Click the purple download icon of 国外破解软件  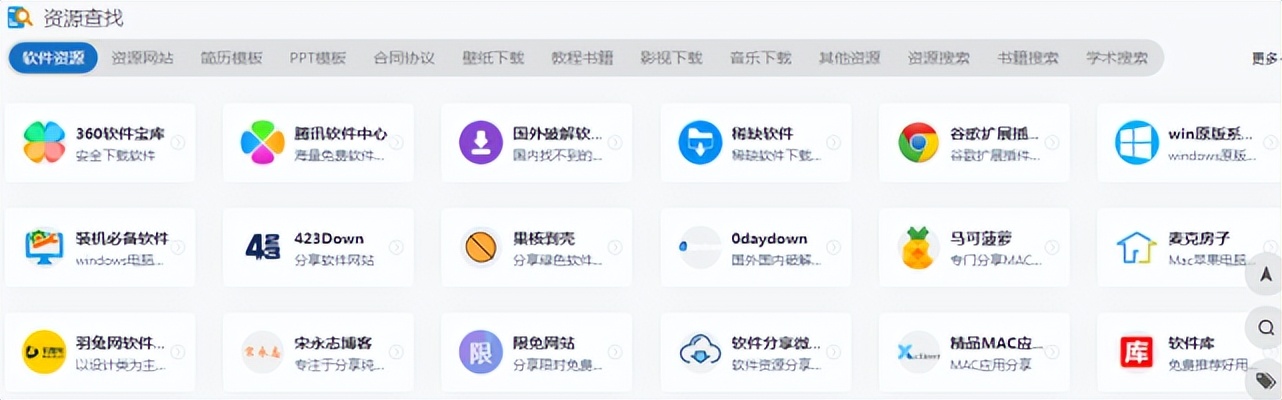pos(480,143)
